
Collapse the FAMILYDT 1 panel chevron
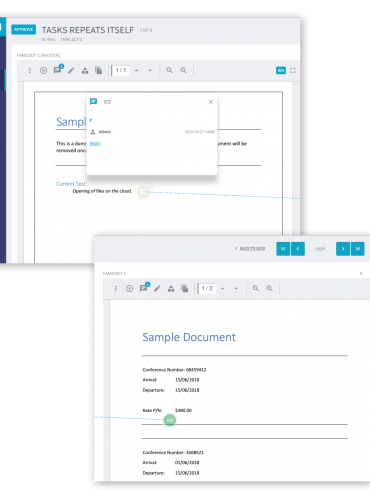point(361,273)
